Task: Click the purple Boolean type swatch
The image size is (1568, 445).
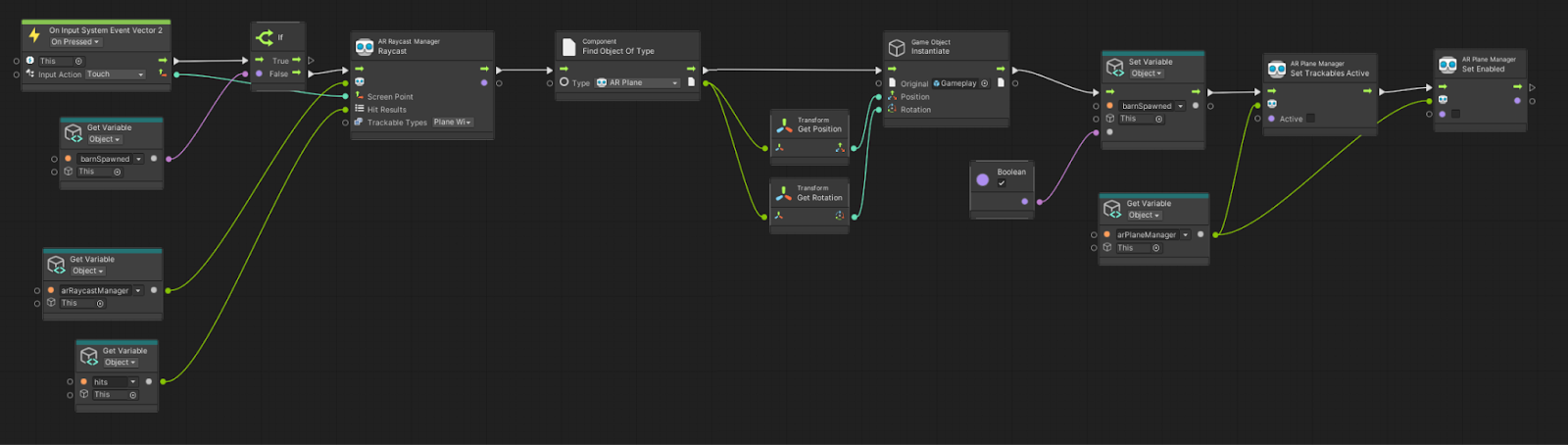Action: pos(982,179)
